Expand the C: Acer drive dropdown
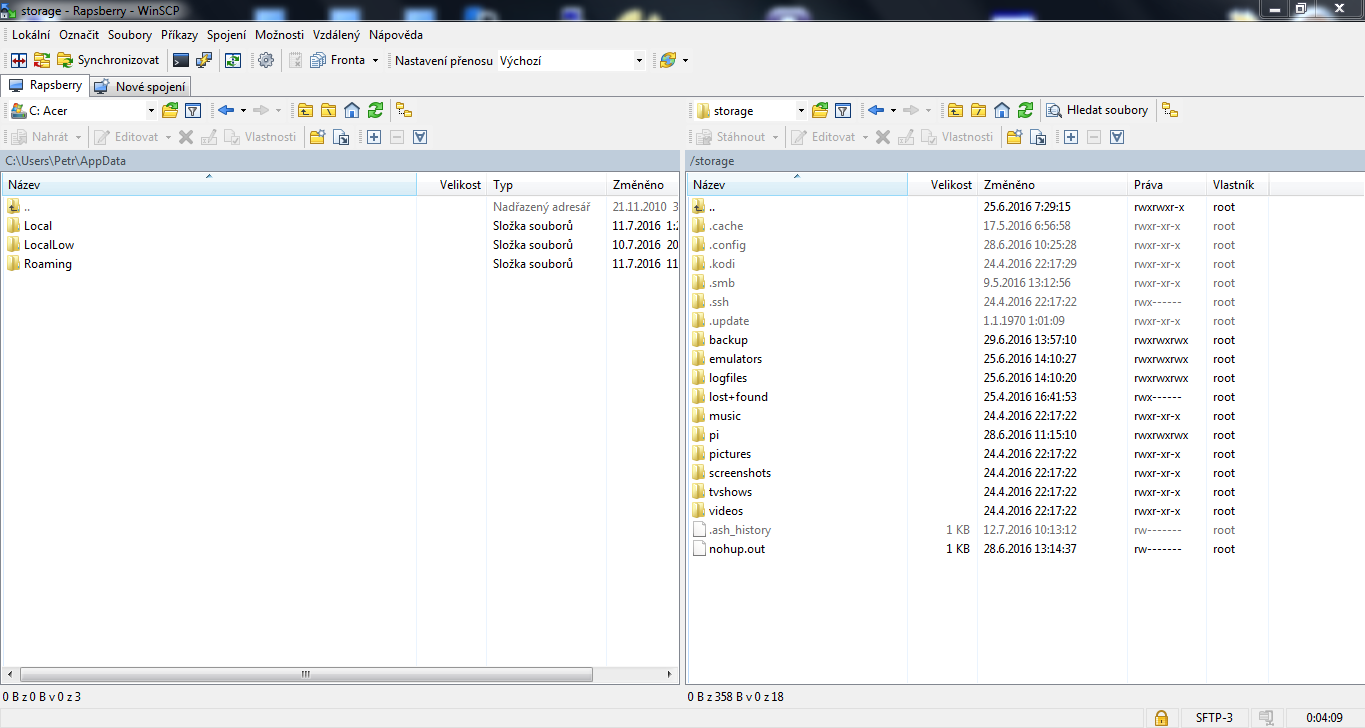This screenshot has height=728, width=1365. (x=151, y=111)
